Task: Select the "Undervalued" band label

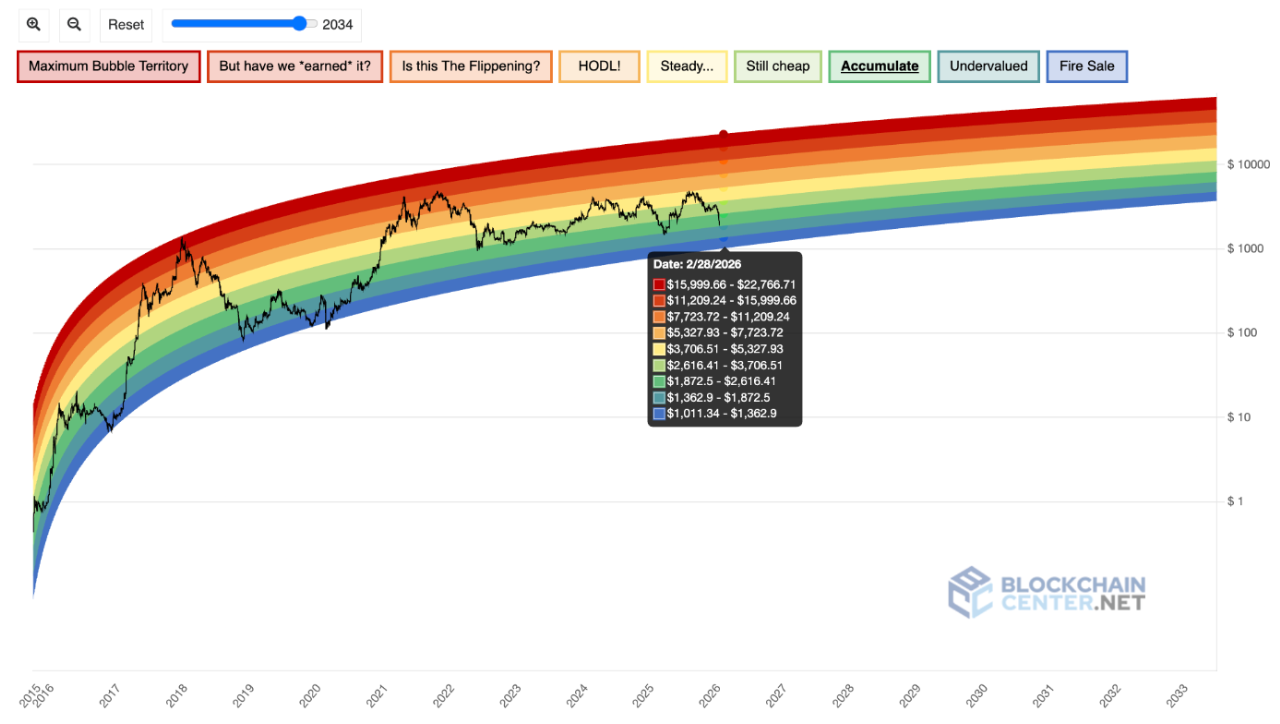Action: tap(988, 65)
